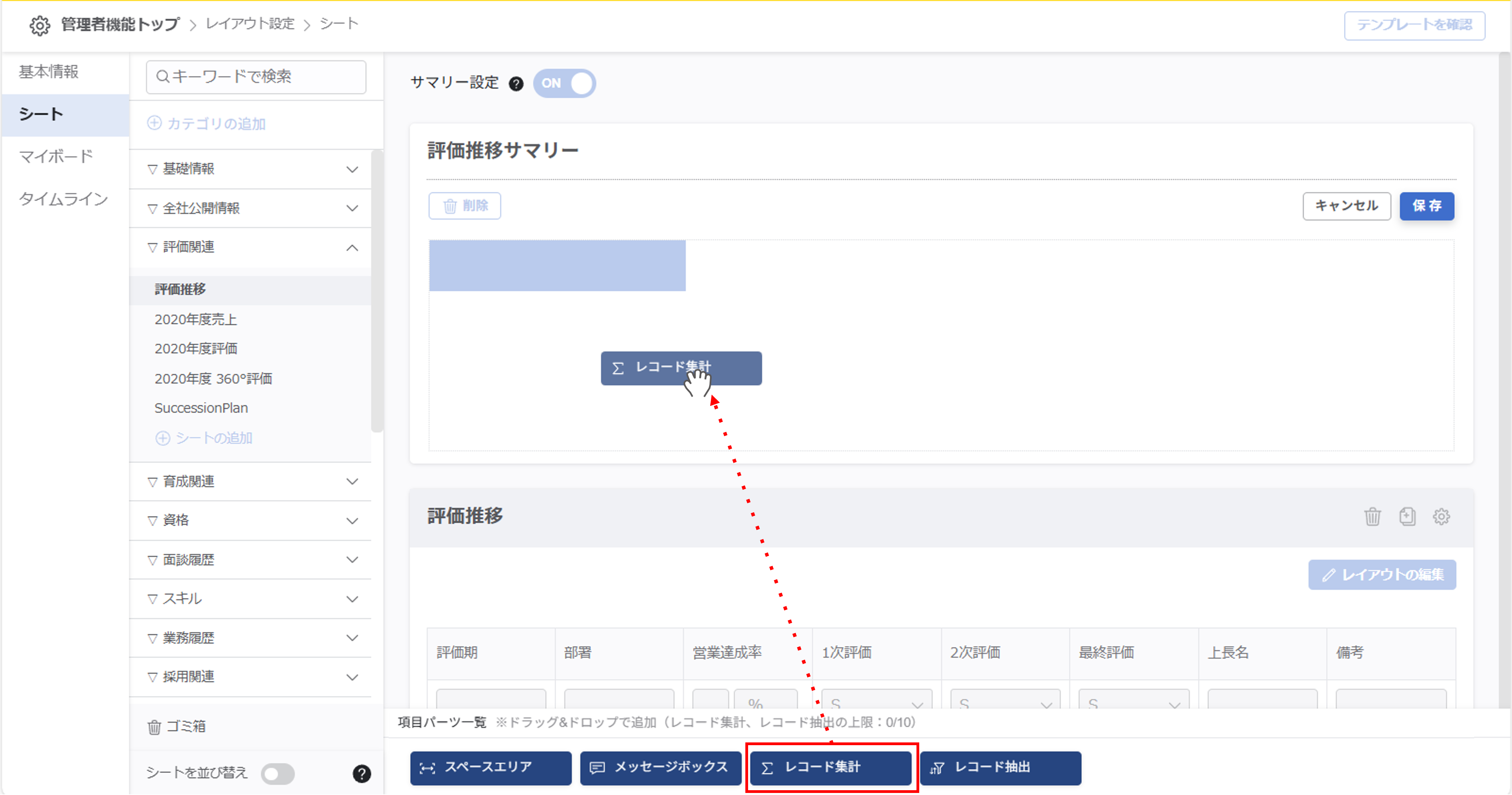Screen dimensions: 1512x795
Task: Click the plus icon for カテゴリの追加
Action: pos(154,123)
